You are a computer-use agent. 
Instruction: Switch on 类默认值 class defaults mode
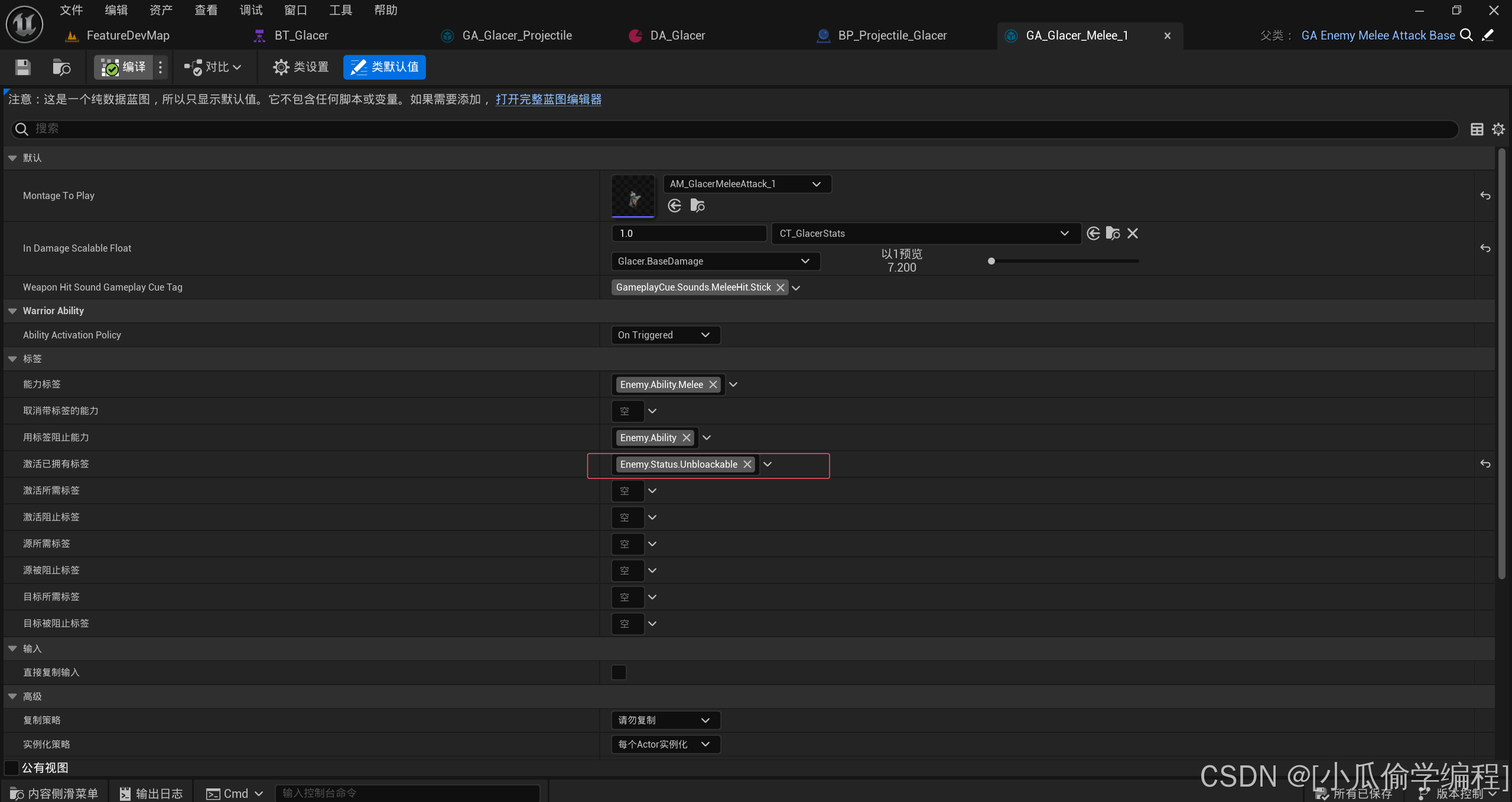click(384, 67)
